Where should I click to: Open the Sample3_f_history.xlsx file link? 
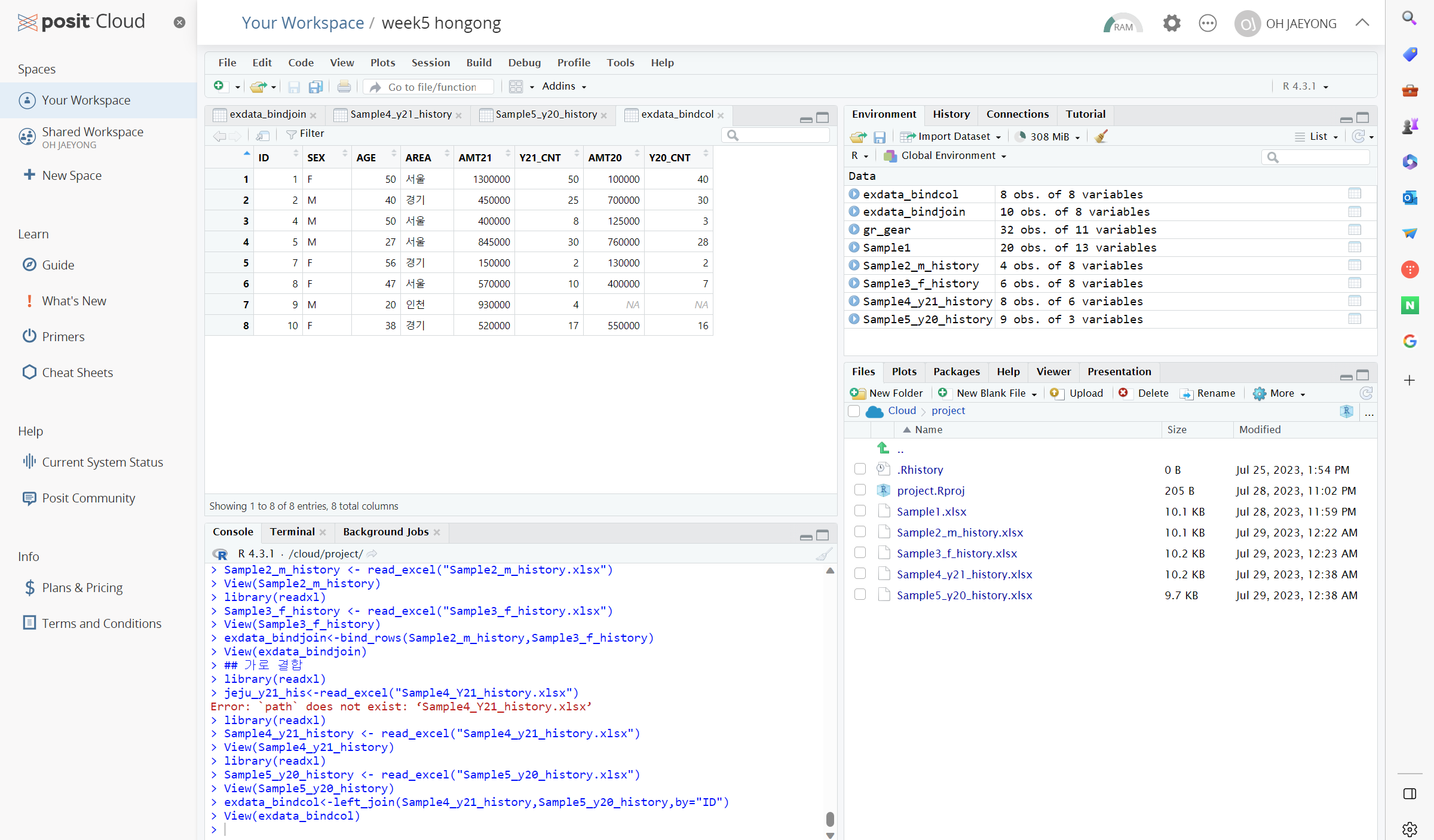[957, 553]
